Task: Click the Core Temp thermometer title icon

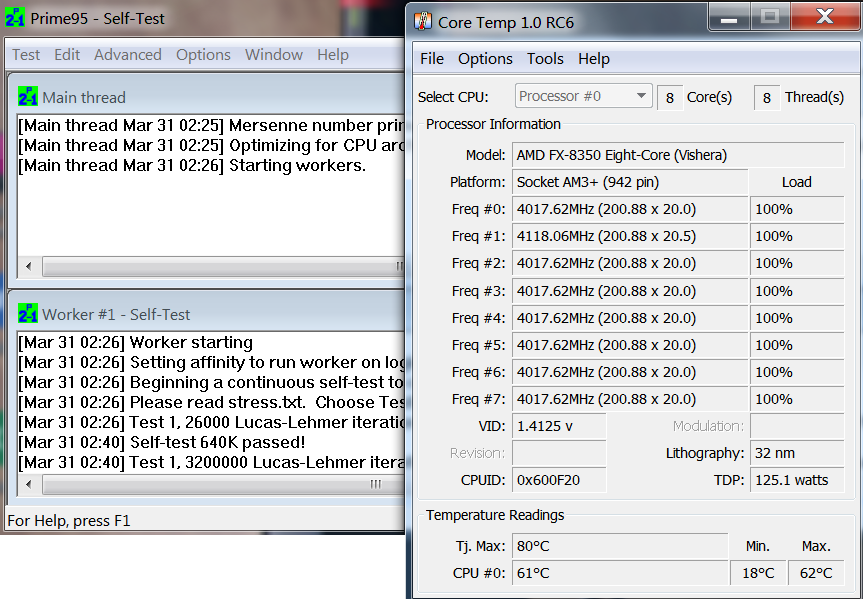Action: click(423, 21)
